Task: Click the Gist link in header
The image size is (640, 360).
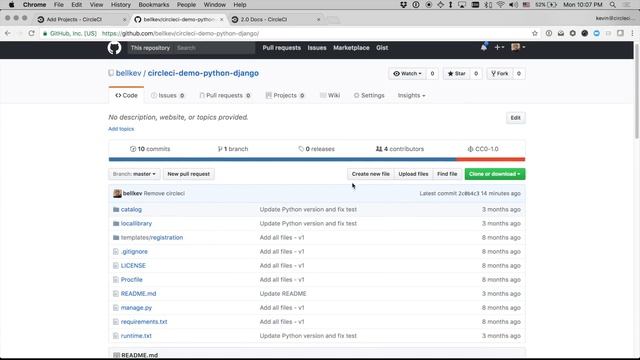Action: coord(382,48)
